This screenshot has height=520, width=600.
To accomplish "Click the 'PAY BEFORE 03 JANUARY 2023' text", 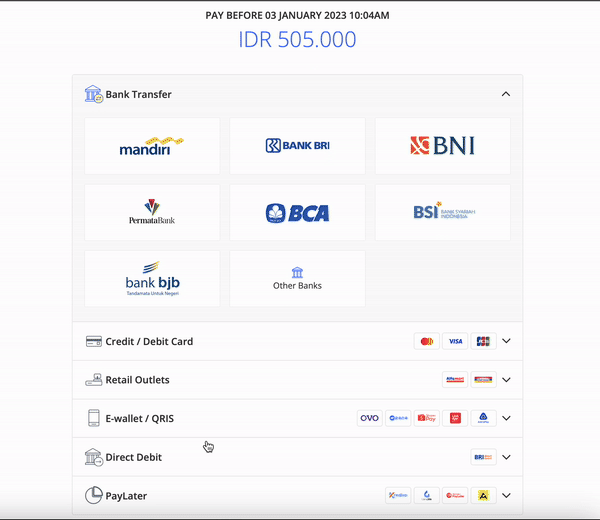I will pyautogui.click(x=276, y=16).
